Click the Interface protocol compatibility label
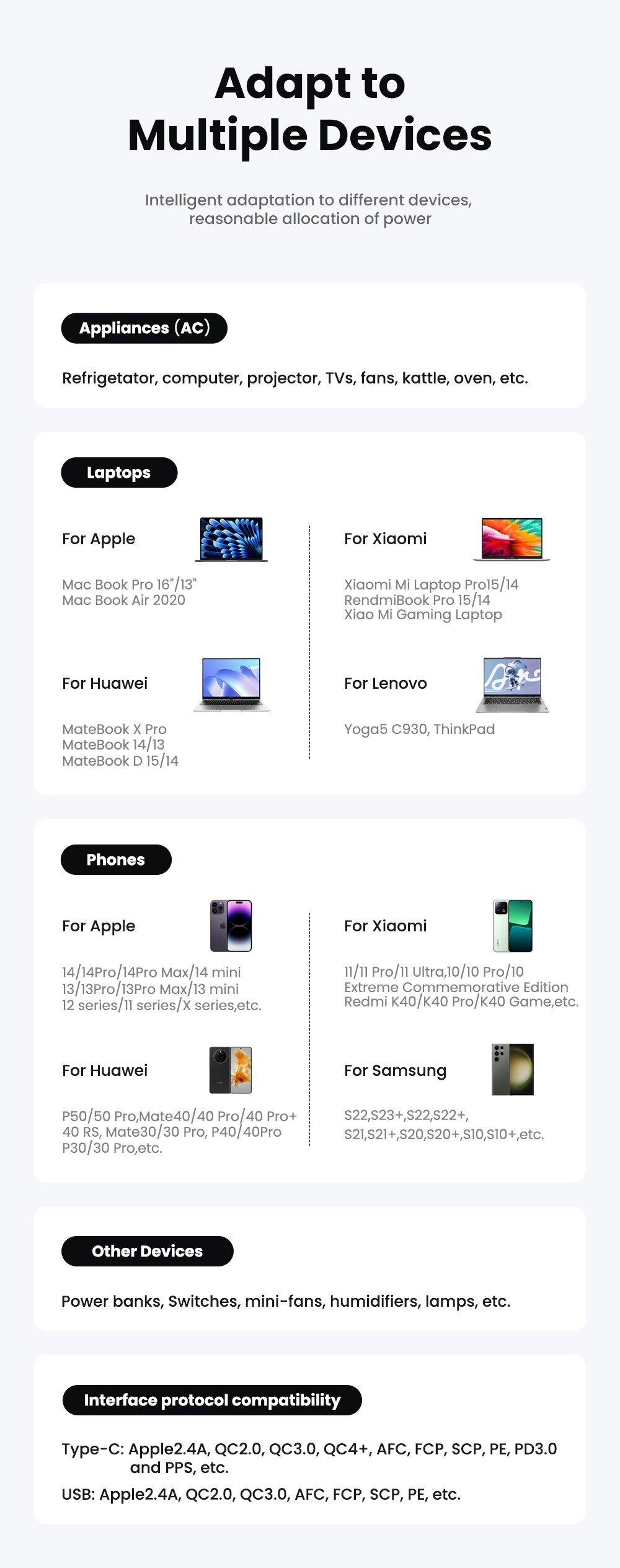Viewport: 620px width, 1568px height. [212, 1400]
